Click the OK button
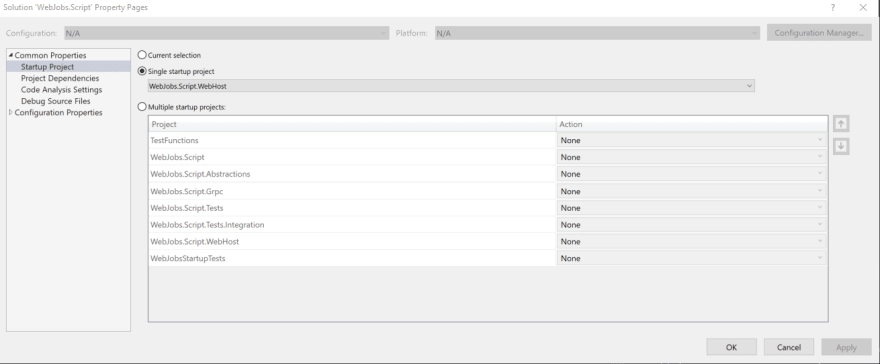 coord(731,347)
